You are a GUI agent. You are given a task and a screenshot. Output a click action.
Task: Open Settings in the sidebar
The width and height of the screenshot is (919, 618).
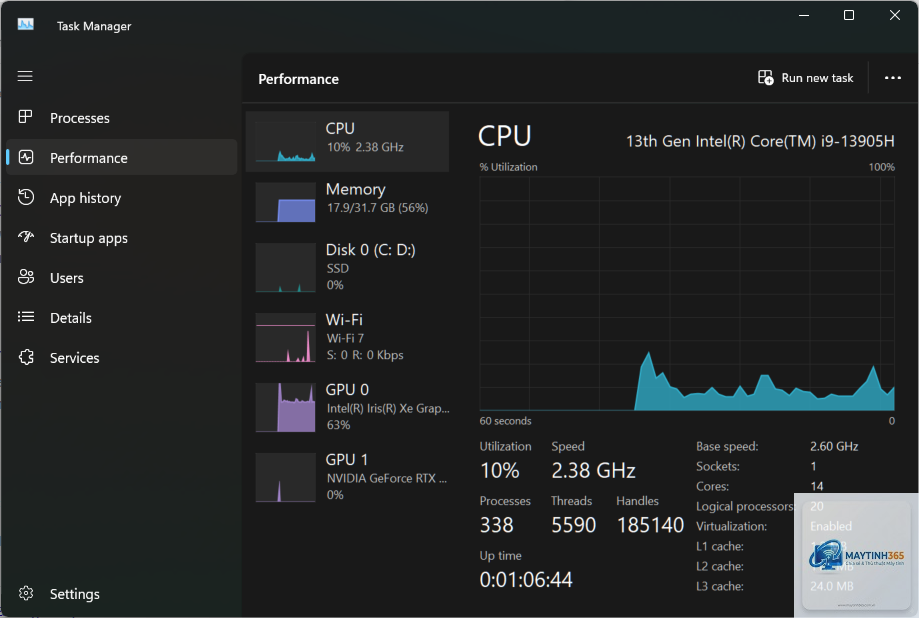[121, 593]
